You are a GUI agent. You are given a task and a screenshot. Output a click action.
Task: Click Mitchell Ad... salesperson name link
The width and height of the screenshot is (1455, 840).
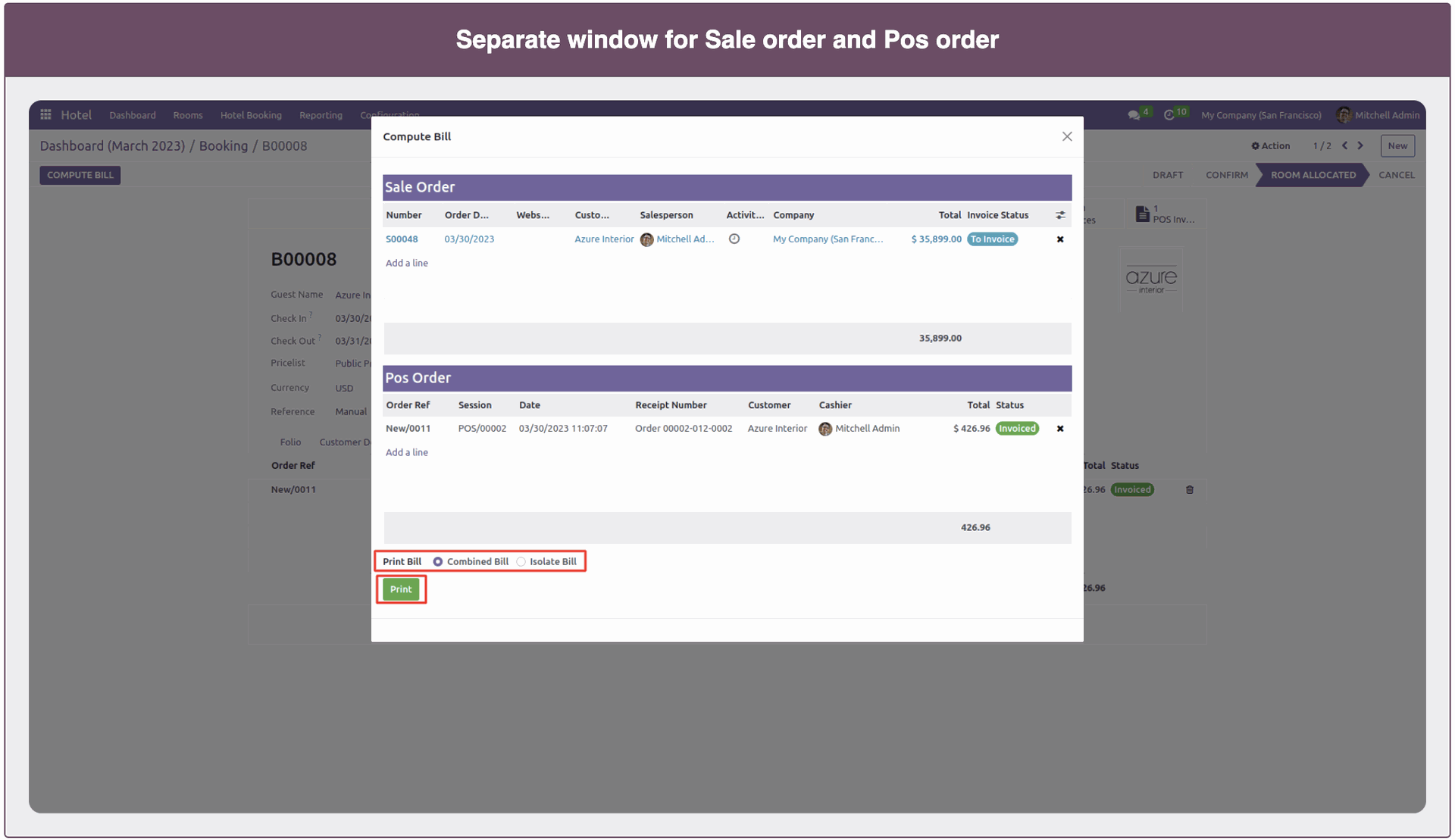point(685,239)
